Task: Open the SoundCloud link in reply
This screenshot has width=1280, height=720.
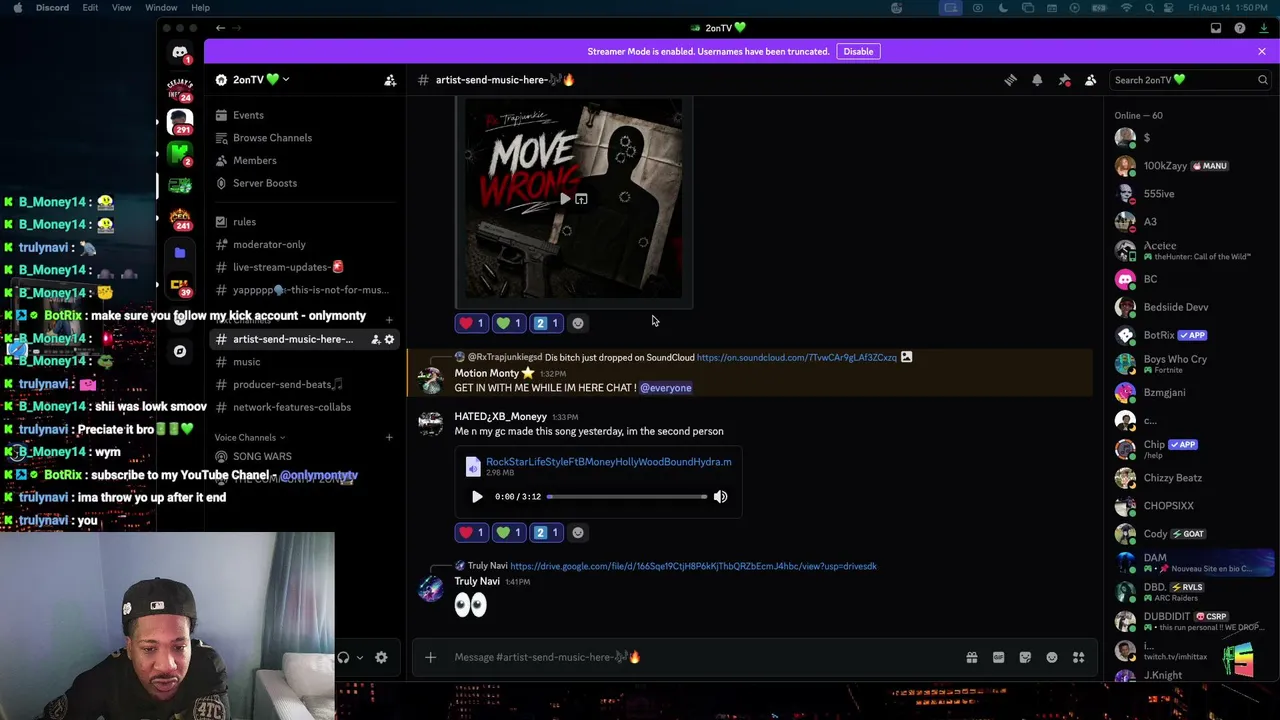Action: coord(797,357)
